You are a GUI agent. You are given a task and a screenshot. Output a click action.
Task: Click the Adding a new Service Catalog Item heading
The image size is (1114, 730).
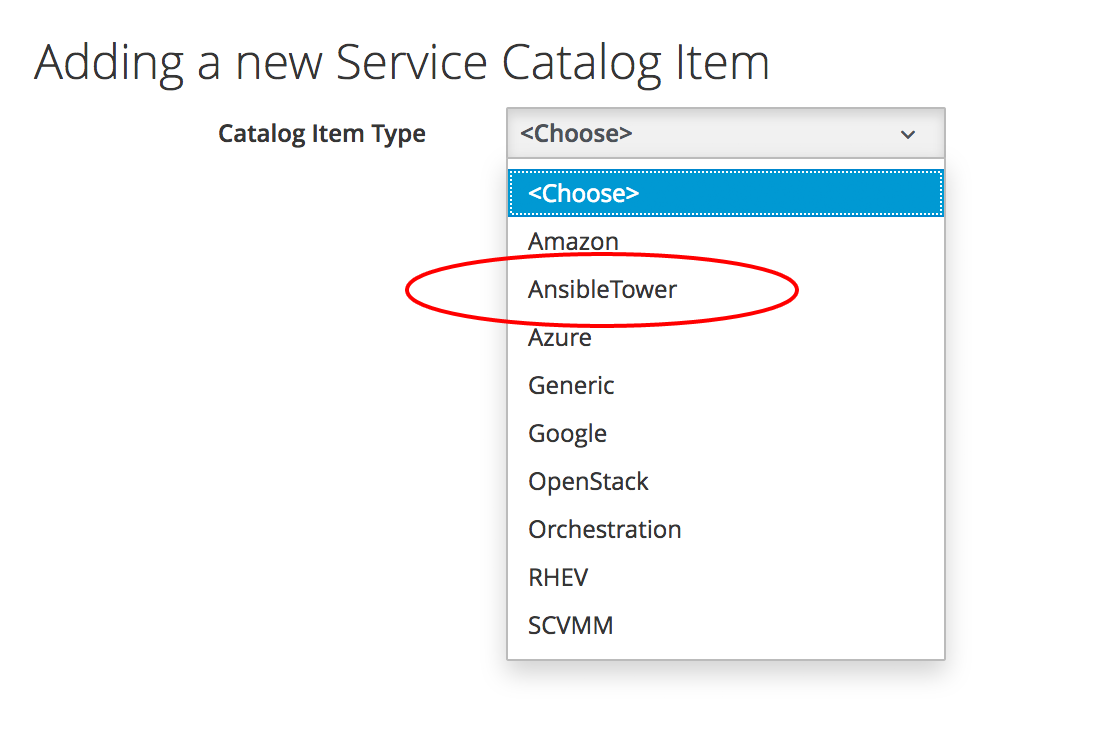point(401,62)
